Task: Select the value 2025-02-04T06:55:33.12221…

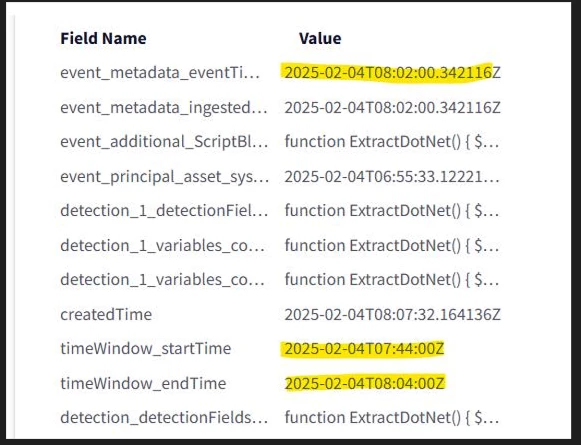Action: pyautogui.click(x=392, y=177)
